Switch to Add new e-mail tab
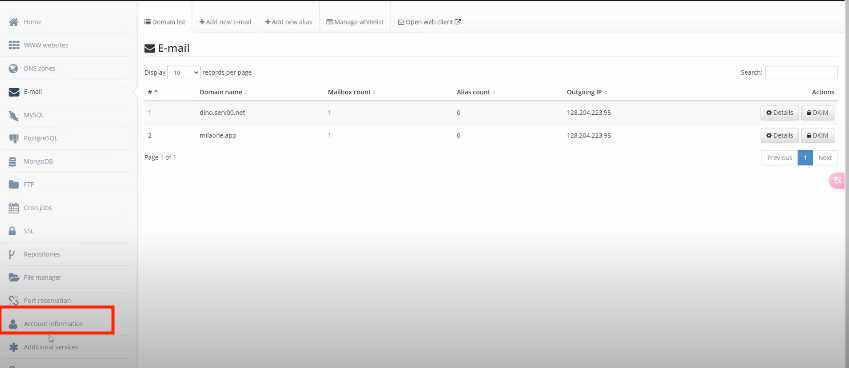849x368 pixels. pyautogui.click(x=225, y=22)
